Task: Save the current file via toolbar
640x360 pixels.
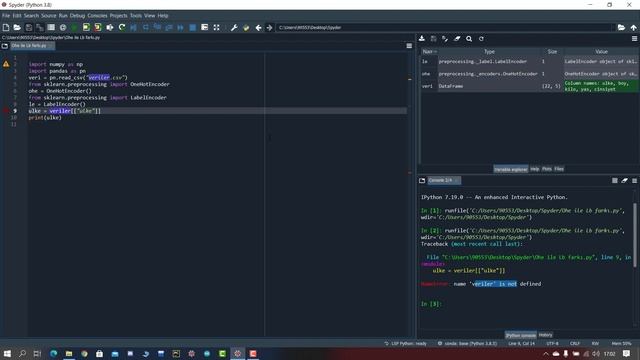Action: pos(28,27)
